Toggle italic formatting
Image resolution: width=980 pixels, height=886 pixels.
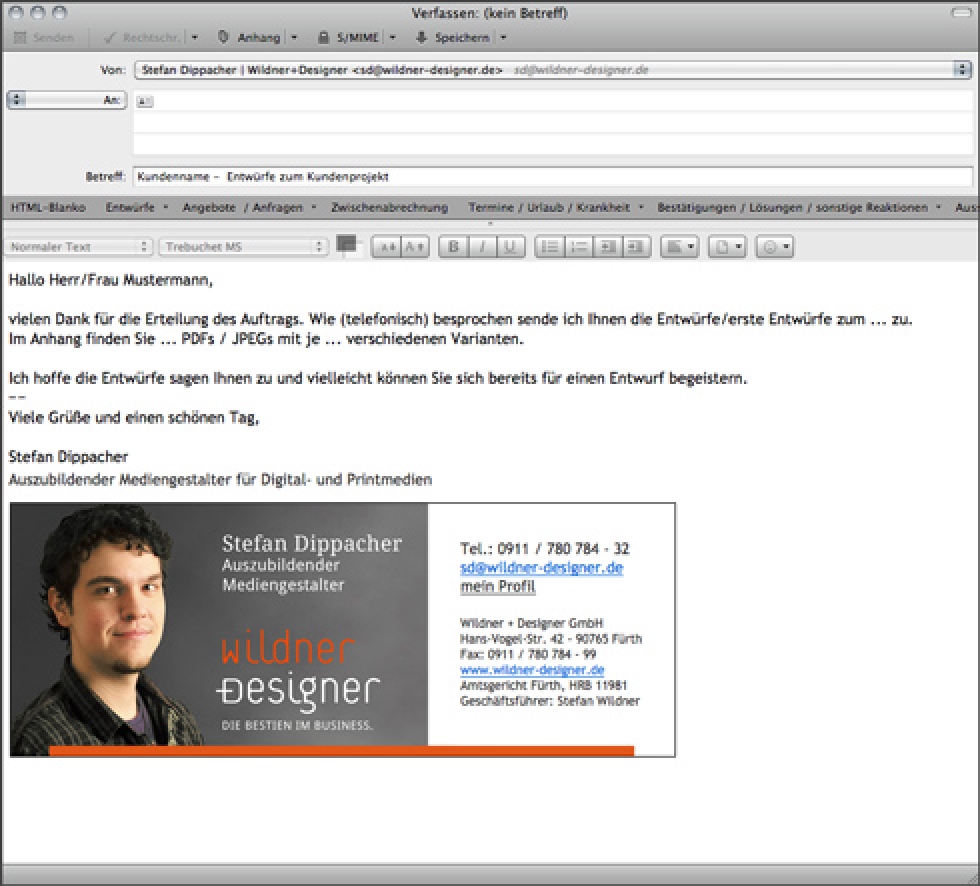[481, 246]
